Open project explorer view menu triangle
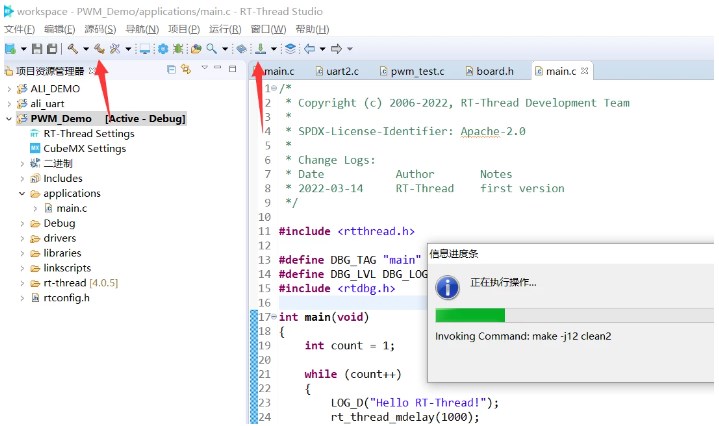The width and height of the screenshot is (719, 426). [205, 68]
